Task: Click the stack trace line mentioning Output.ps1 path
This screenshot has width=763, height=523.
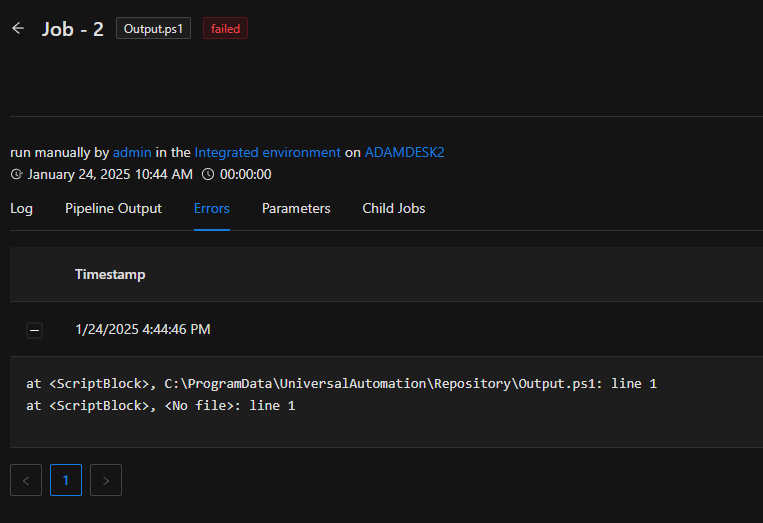Action: (341, 384)
